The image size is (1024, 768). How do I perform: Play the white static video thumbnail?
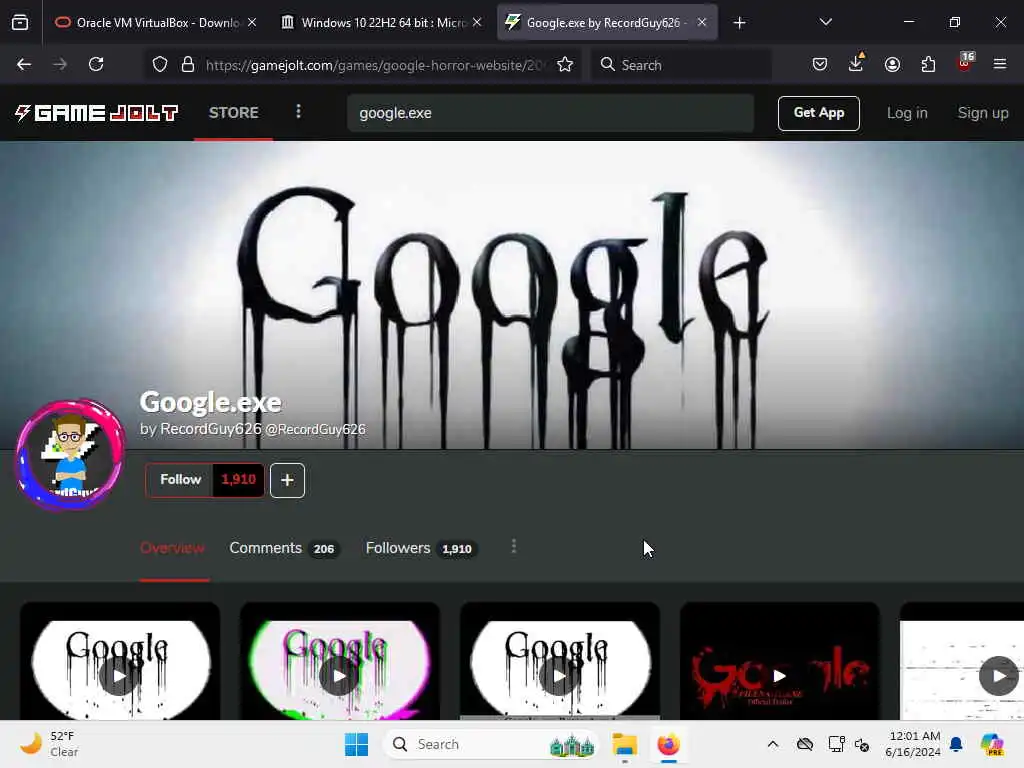tap(999, 675)
